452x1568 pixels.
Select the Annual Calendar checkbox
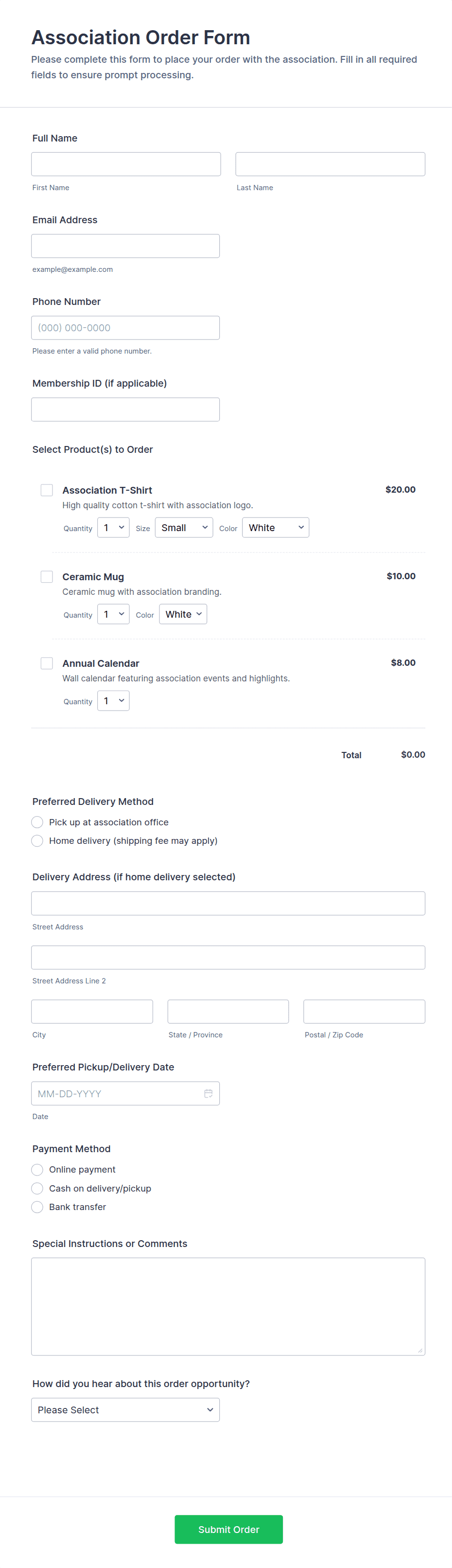[47, 663]
